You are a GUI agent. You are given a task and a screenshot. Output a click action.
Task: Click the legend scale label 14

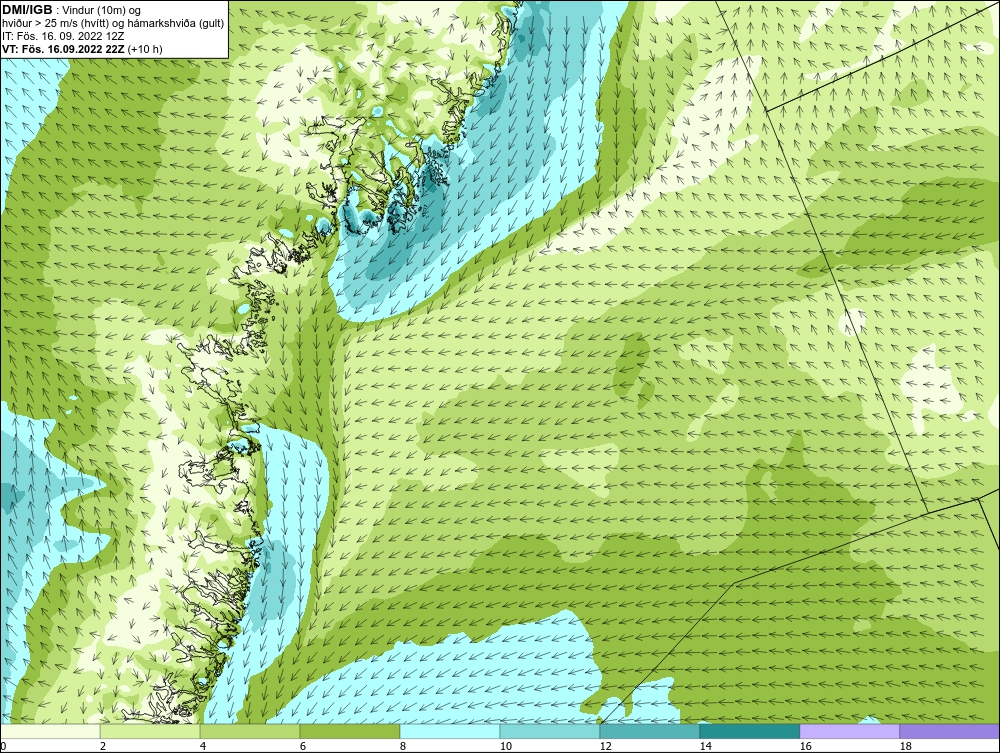(x=705, y=746)
